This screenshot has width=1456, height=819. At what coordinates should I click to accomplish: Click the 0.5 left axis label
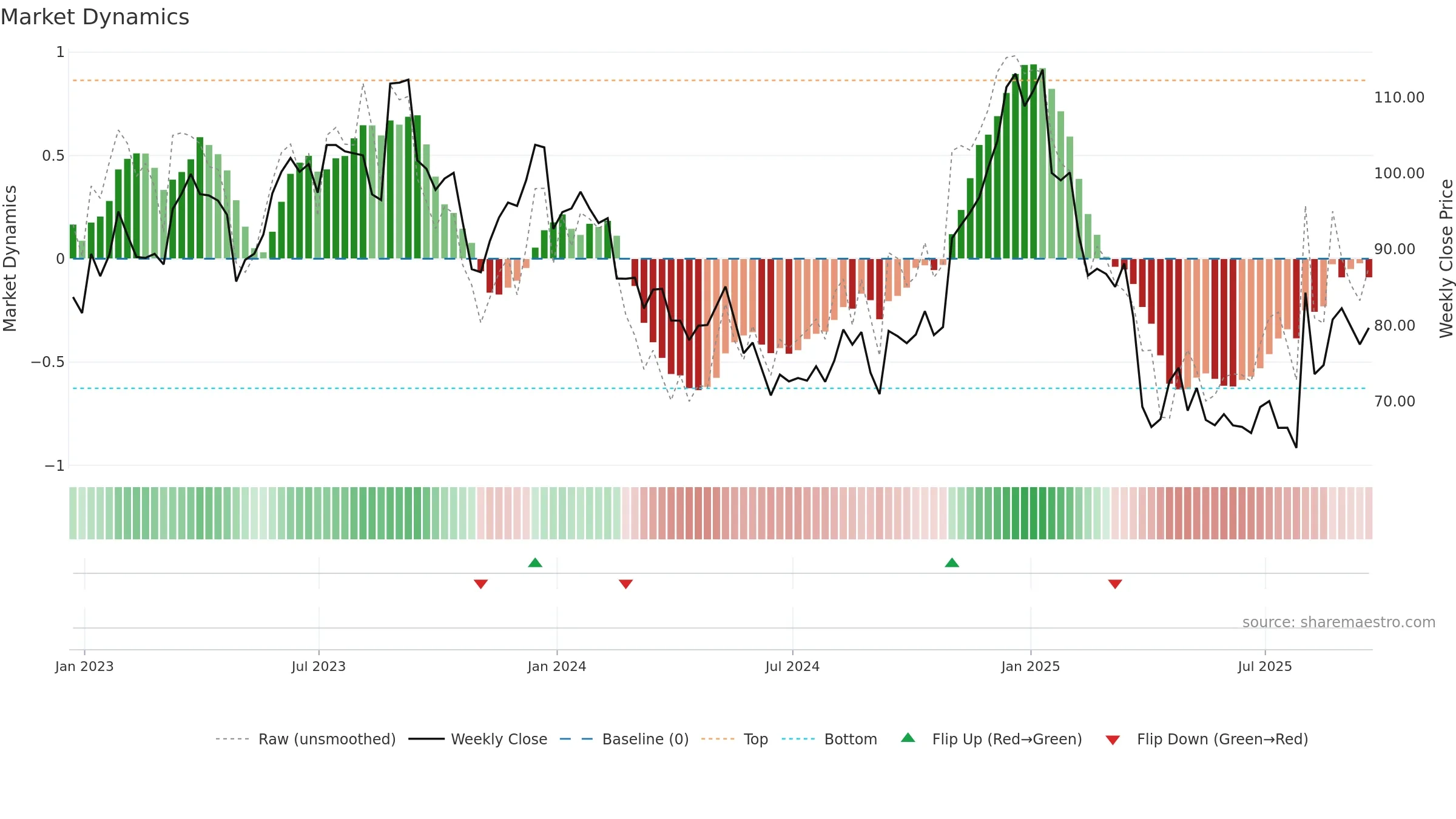53,156
